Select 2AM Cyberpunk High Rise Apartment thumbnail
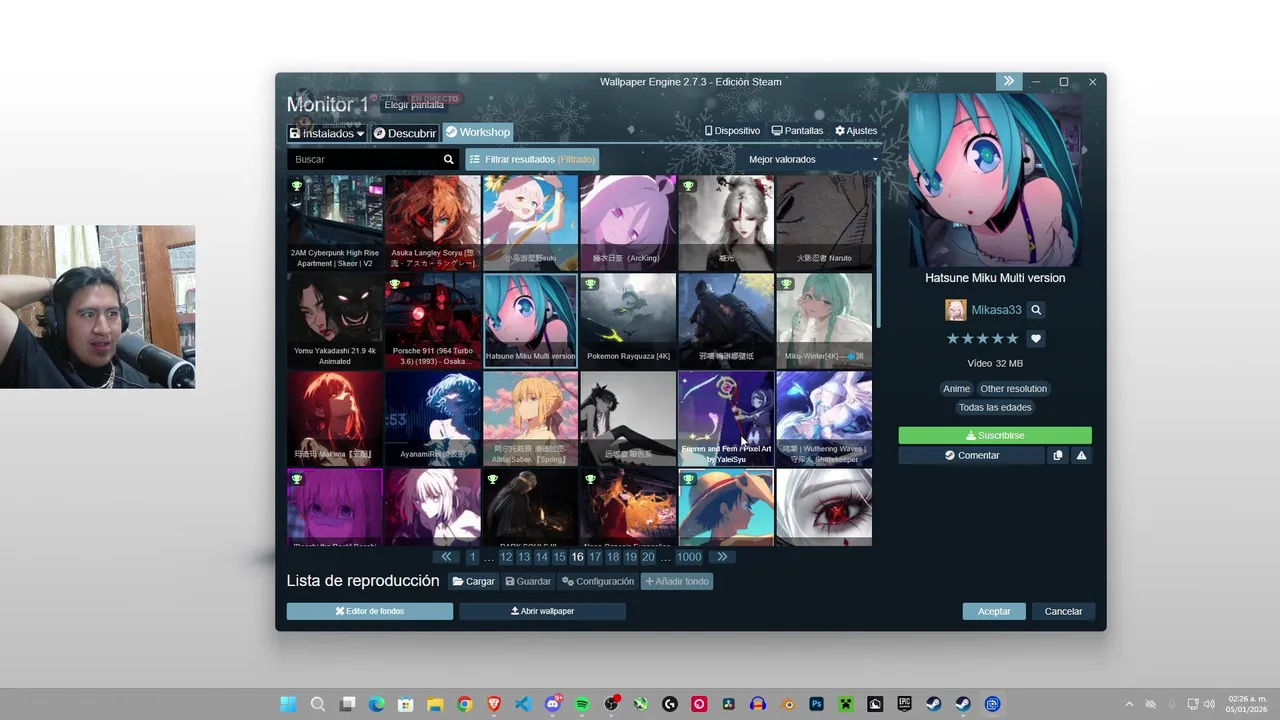The width and height of the screenshot is (1280, 720). click(x=335, y=222)
